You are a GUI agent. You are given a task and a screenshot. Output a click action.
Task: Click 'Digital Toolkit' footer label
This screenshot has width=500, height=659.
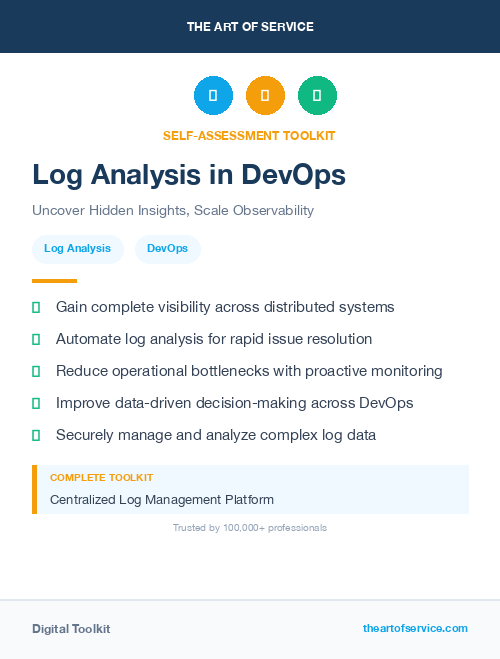(x=71, y=629)
